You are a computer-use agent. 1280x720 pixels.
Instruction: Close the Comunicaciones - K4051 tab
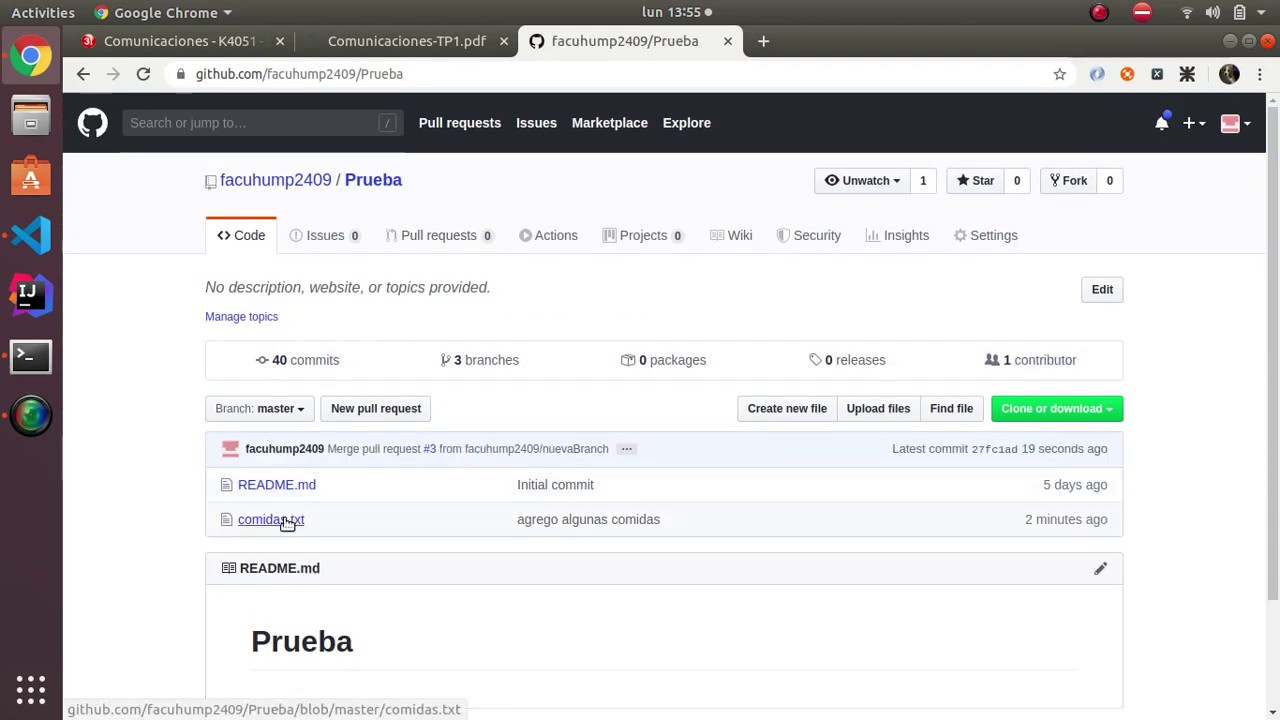(x=280, y=41)
